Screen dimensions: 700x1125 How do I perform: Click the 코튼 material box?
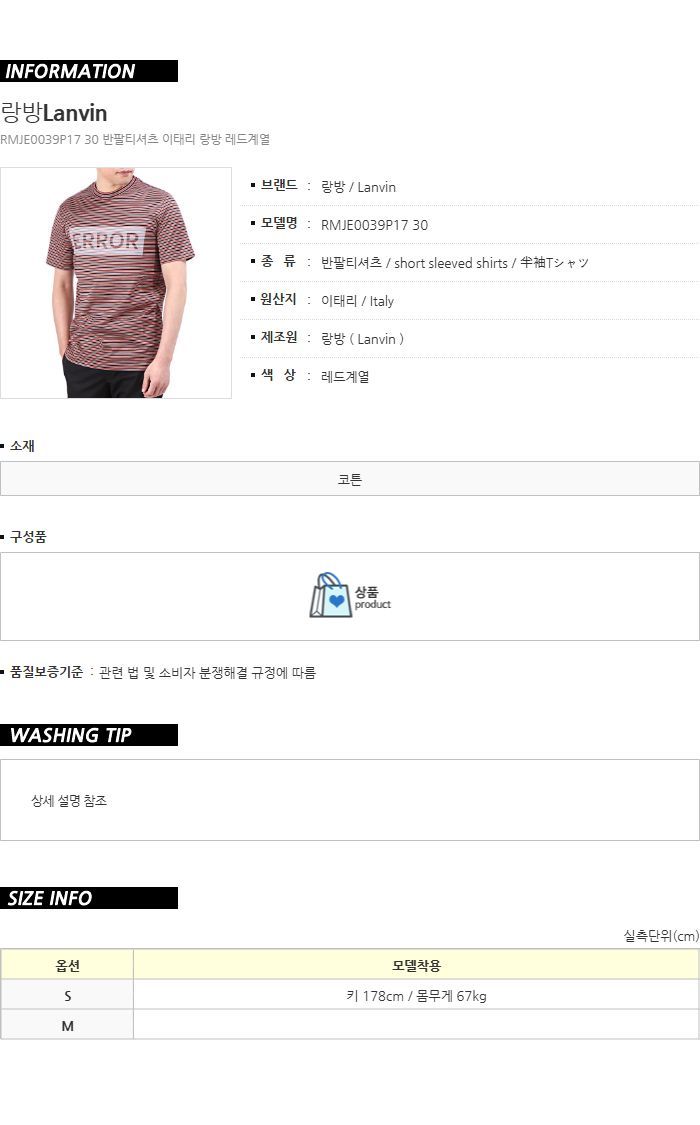(x=350, y=479)
